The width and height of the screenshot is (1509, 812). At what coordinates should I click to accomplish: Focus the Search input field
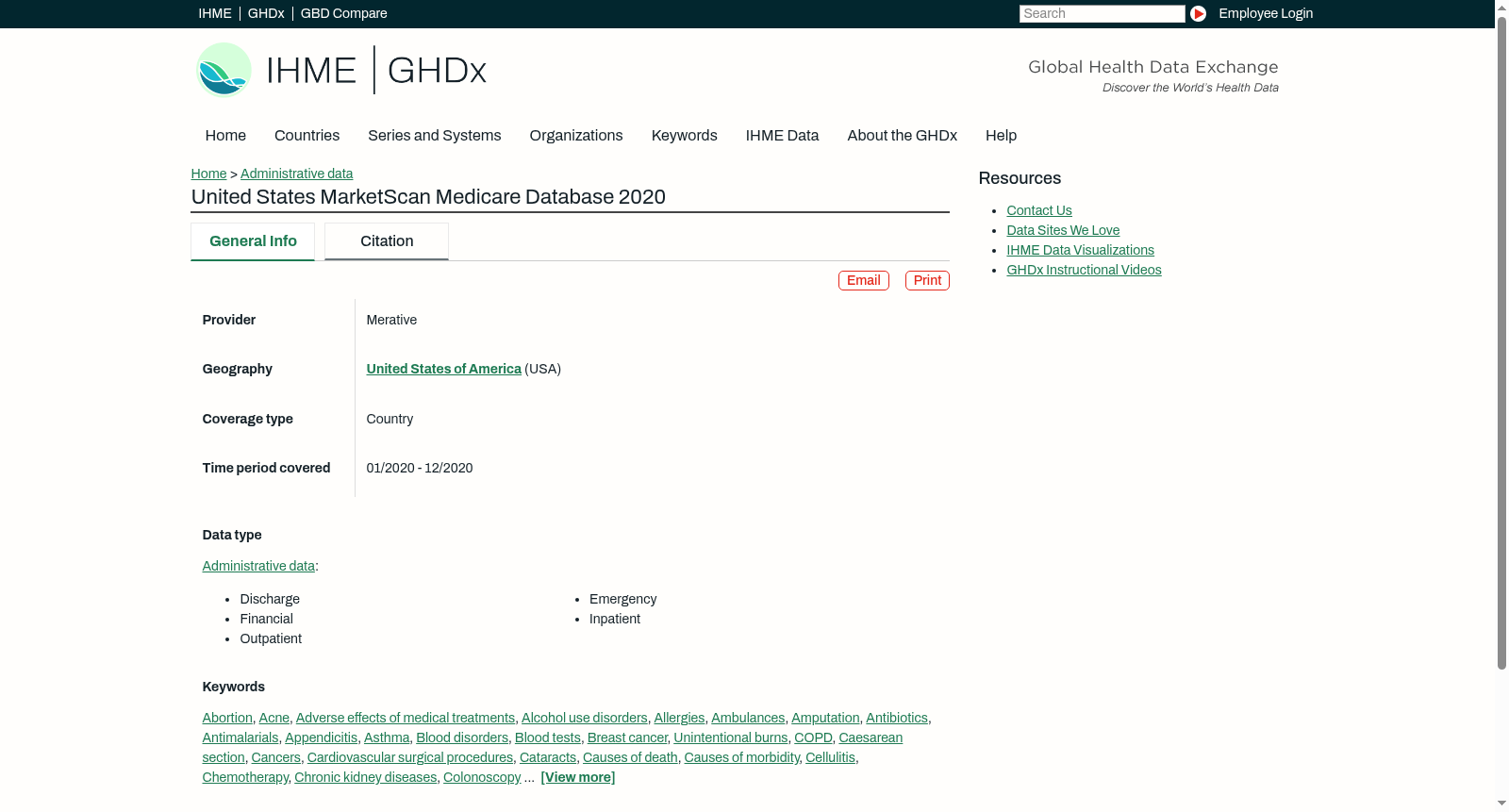pos(1102,13)
